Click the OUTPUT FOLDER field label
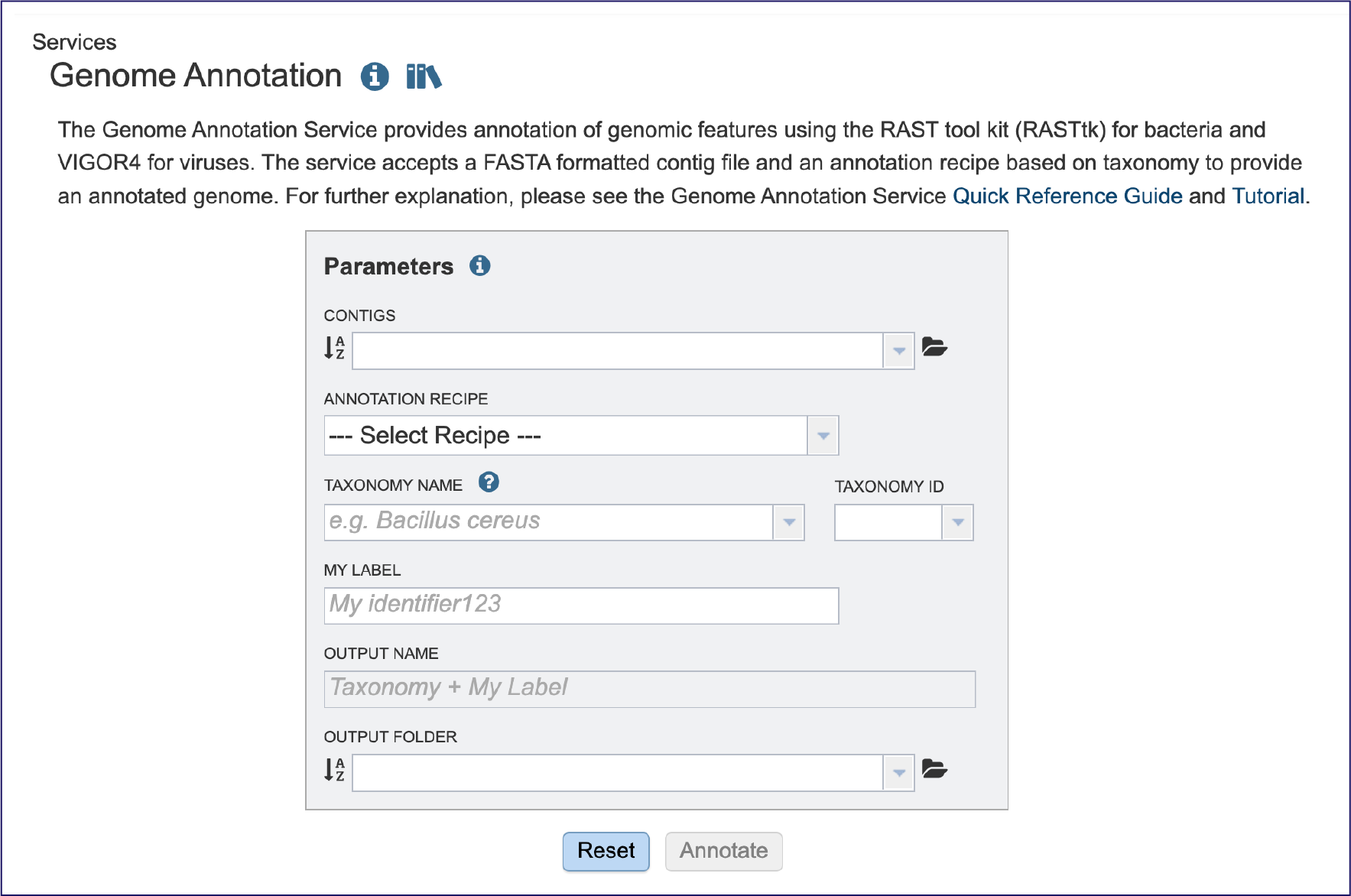 tap(390, 737)
